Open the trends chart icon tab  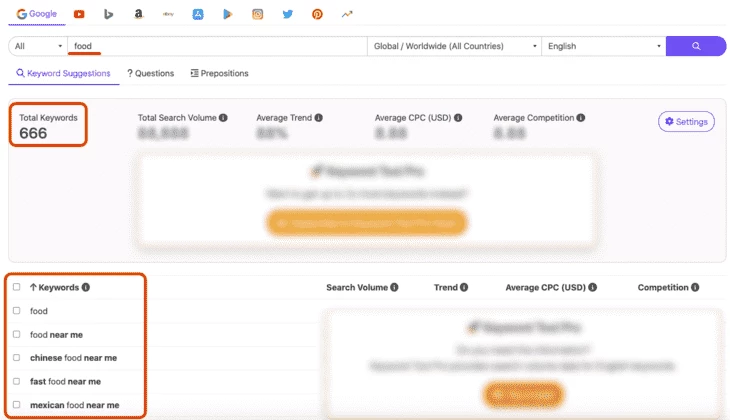(347, 14)
